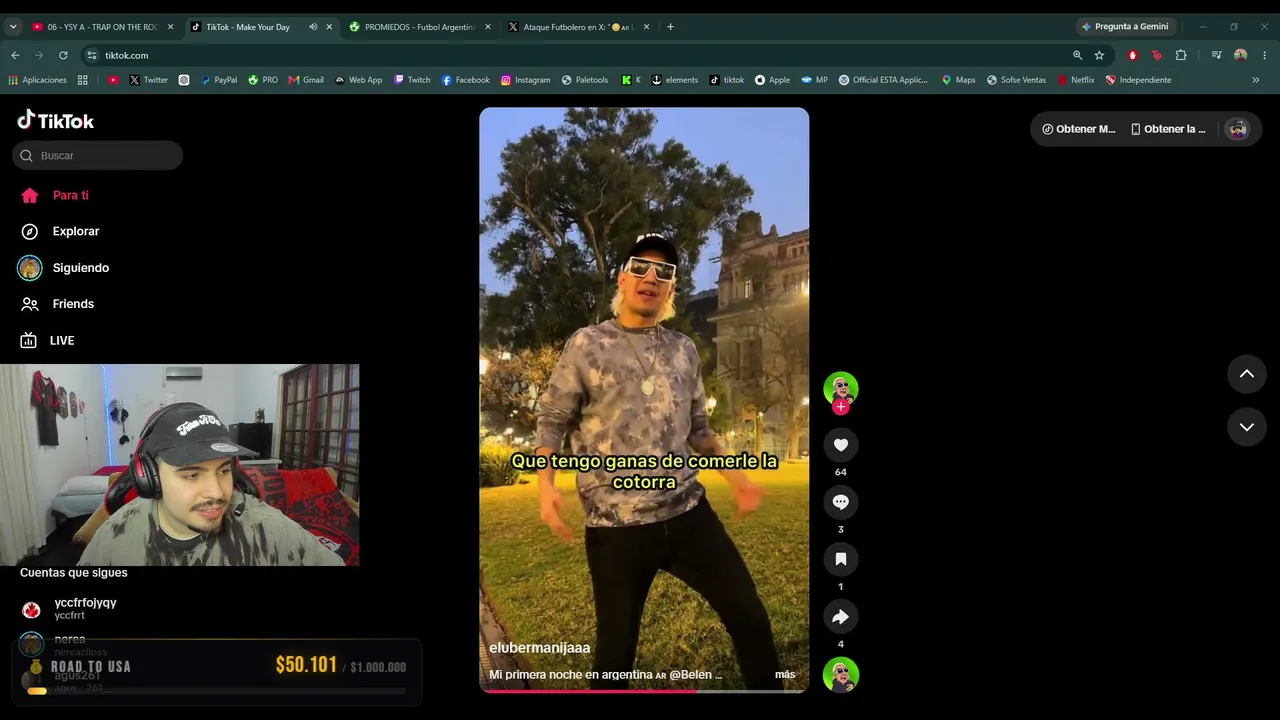Open the PayPal bookmark
1280x720 pixels.
[219, 80]
